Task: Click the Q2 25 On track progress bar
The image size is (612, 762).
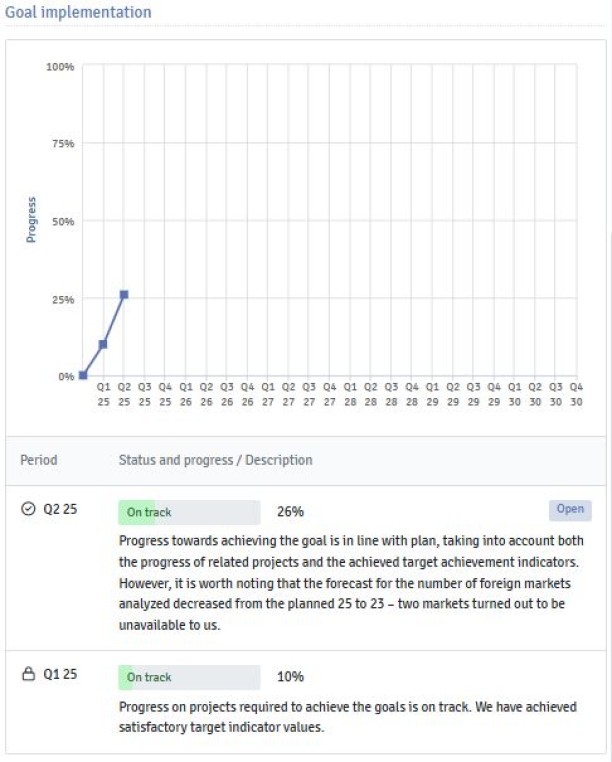Action: (189, 512)
